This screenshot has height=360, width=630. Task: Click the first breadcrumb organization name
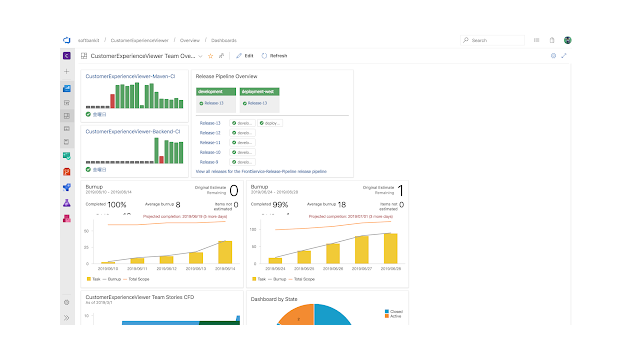[88, 41]
